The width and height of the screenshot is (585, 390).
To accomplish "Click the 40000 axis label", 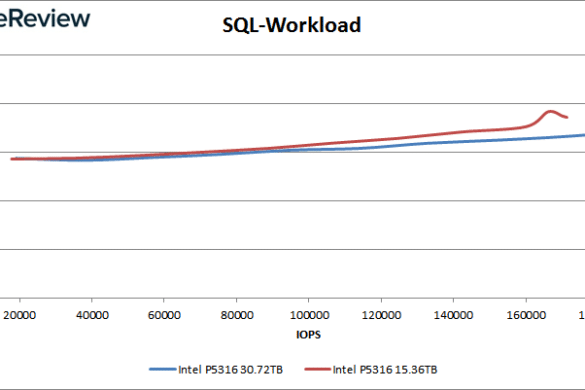I will tap(92, 315).
